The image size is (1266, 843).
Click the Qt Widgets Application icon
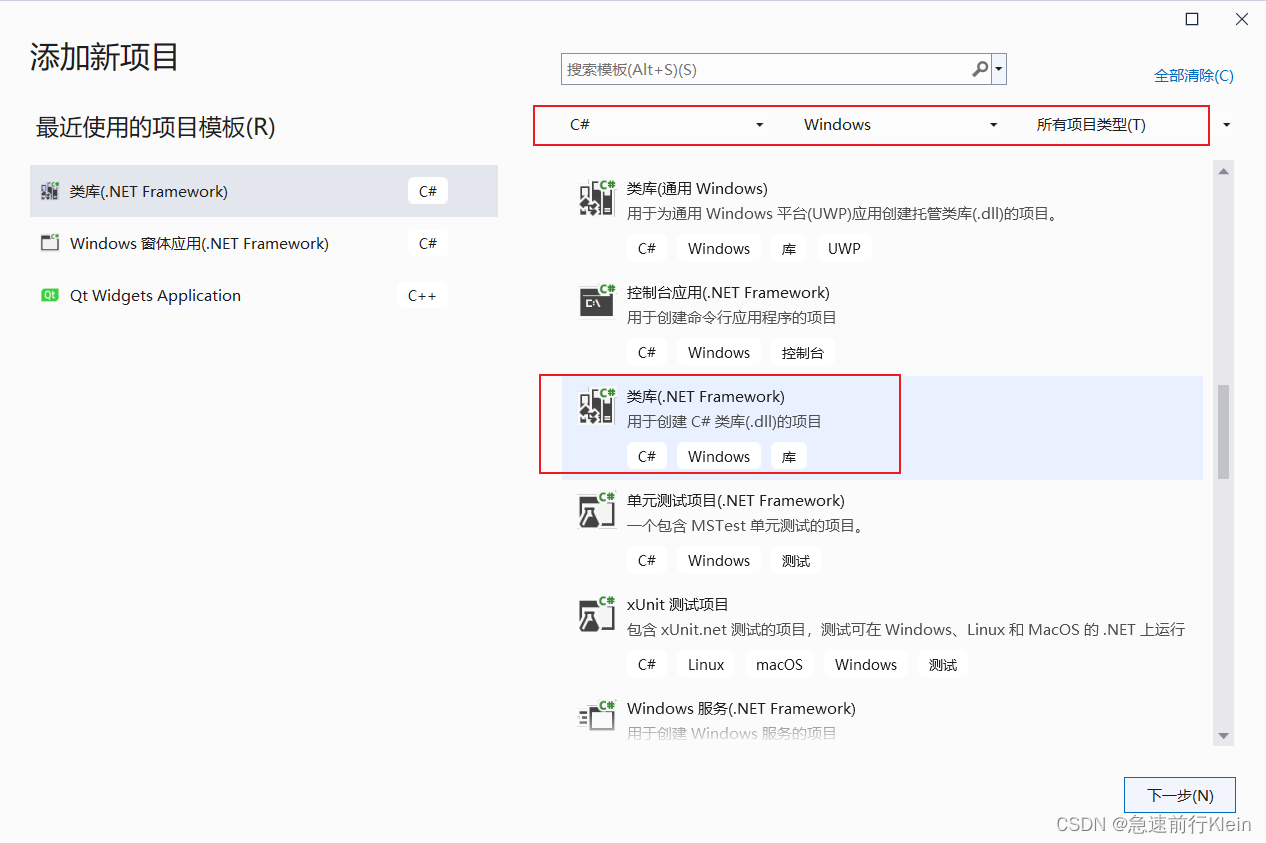click(50, 295)
